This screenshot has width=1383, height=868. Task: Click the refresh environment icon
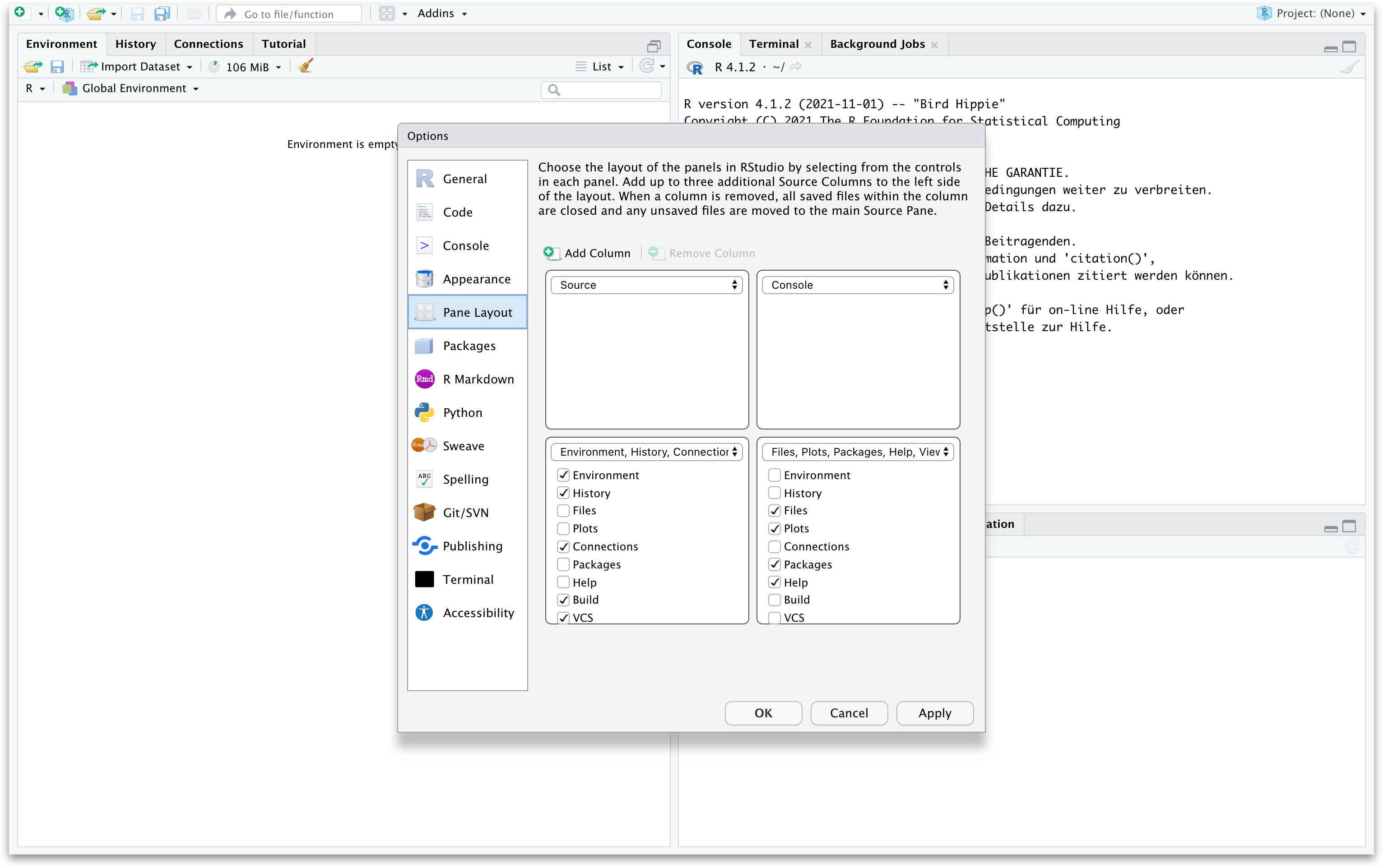click(647, 67)
